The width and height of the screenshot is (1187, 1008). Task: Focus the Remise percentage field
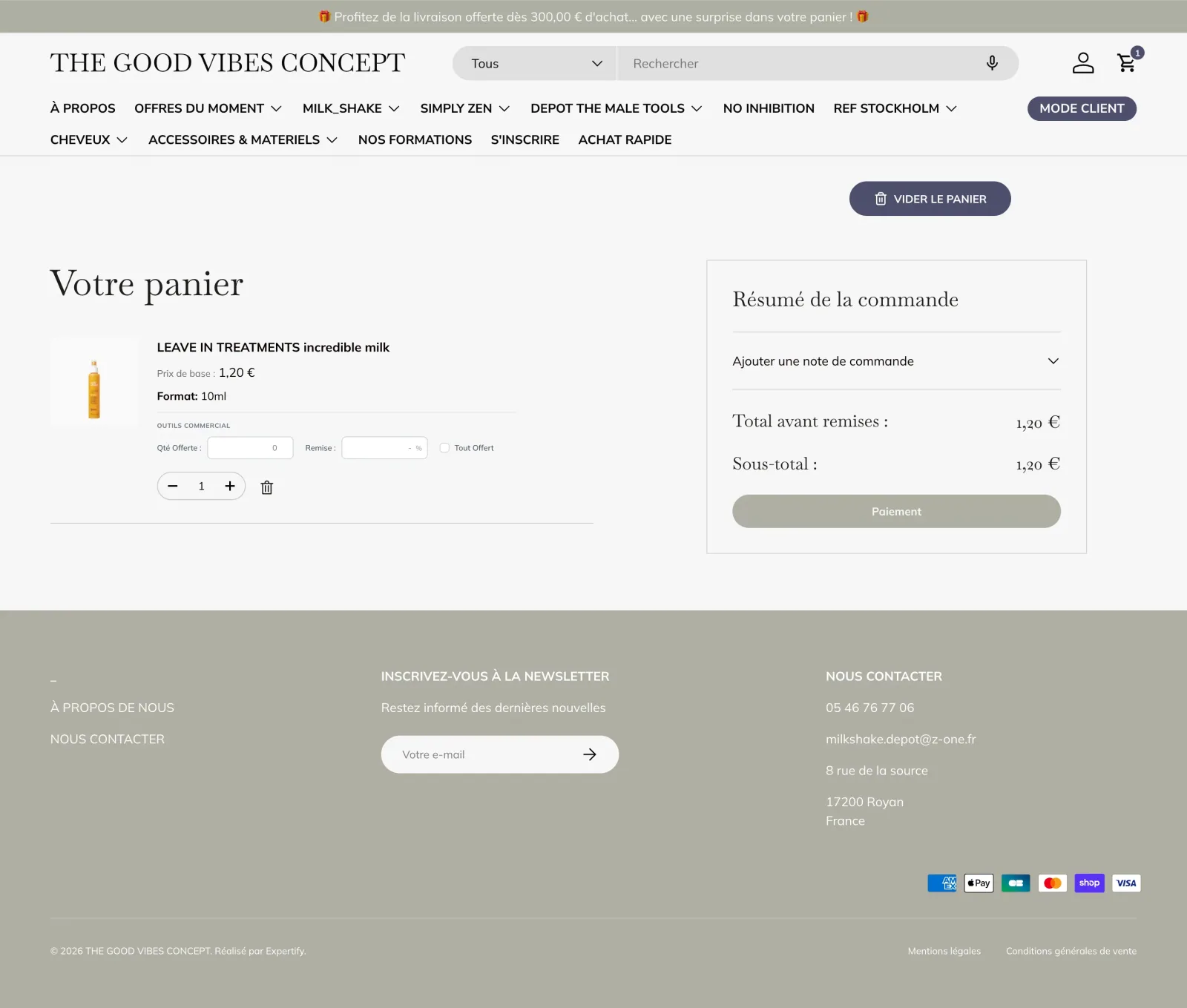pos(384,448)
